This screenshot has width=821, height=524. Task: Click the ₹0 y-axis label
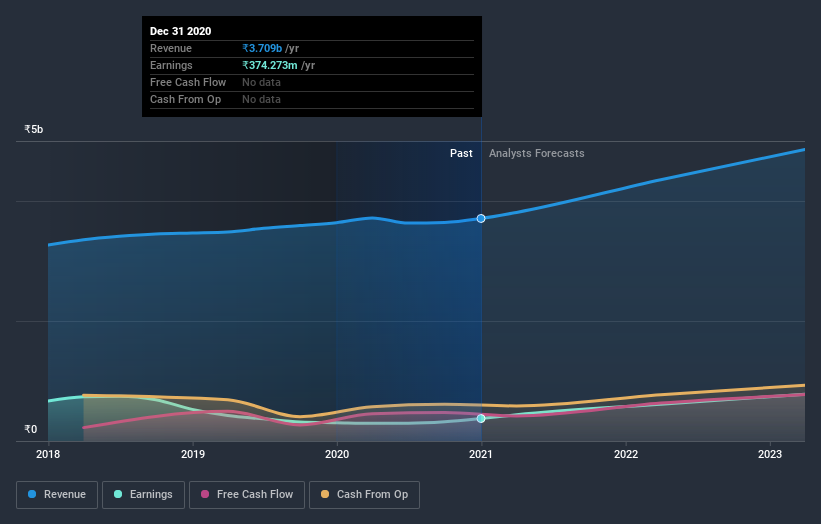pos(31,429)
